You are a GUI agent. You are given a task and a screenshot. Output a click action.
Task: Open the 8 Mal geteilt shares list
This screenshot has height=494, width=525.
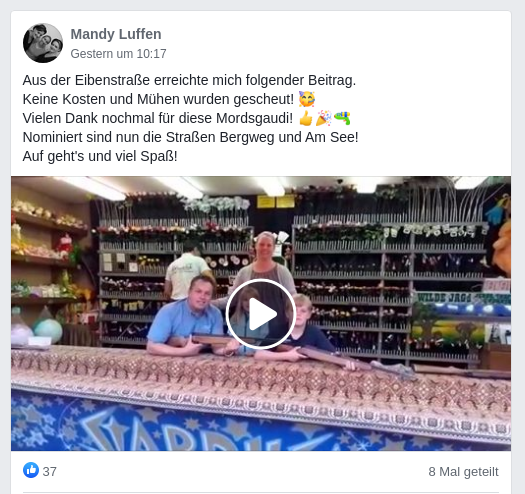tap(463, 472)
